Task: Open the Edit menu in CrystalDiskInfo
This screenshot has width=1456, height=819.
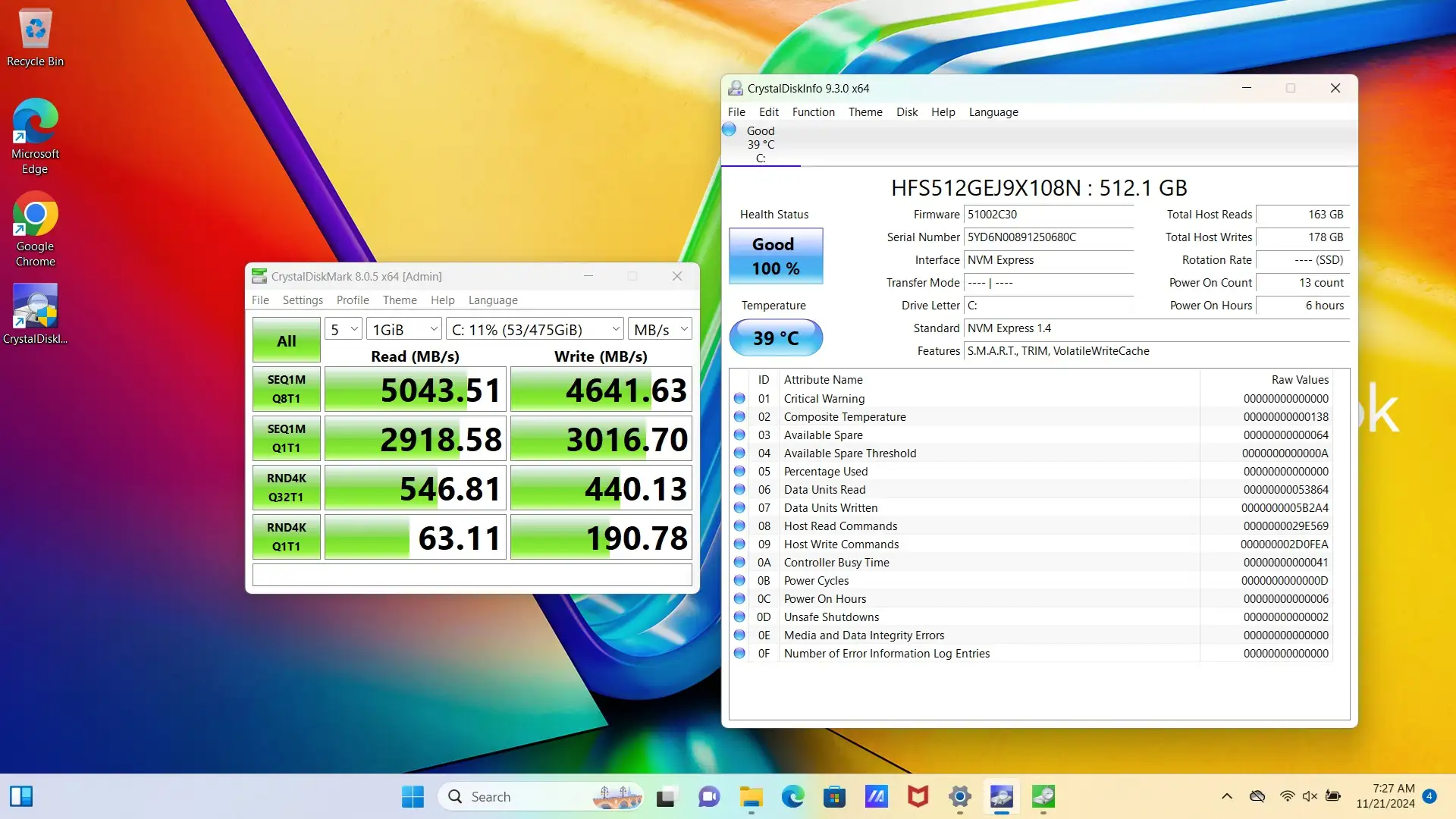Action: pyautogui.click(x=769, y=111)
